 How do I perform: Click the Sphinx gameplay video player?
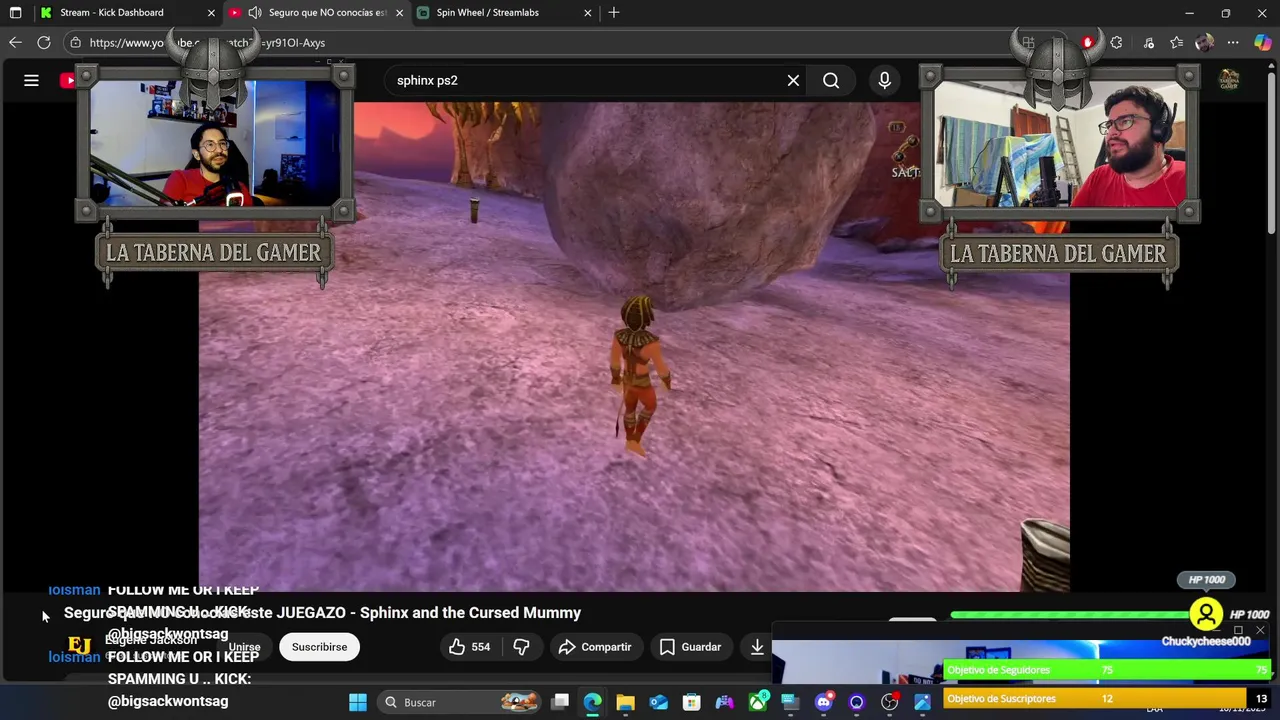coord(634,346)
